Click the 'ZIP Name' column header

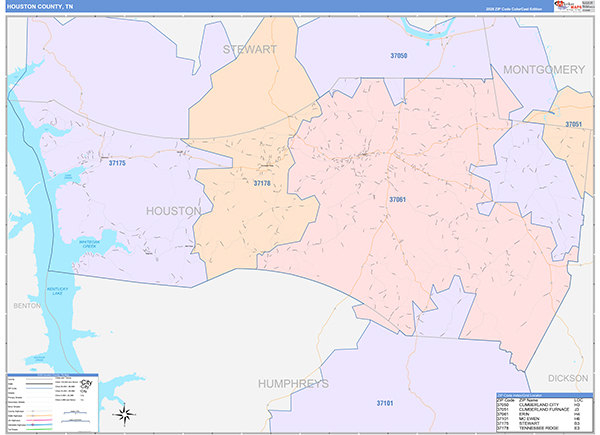528,400
